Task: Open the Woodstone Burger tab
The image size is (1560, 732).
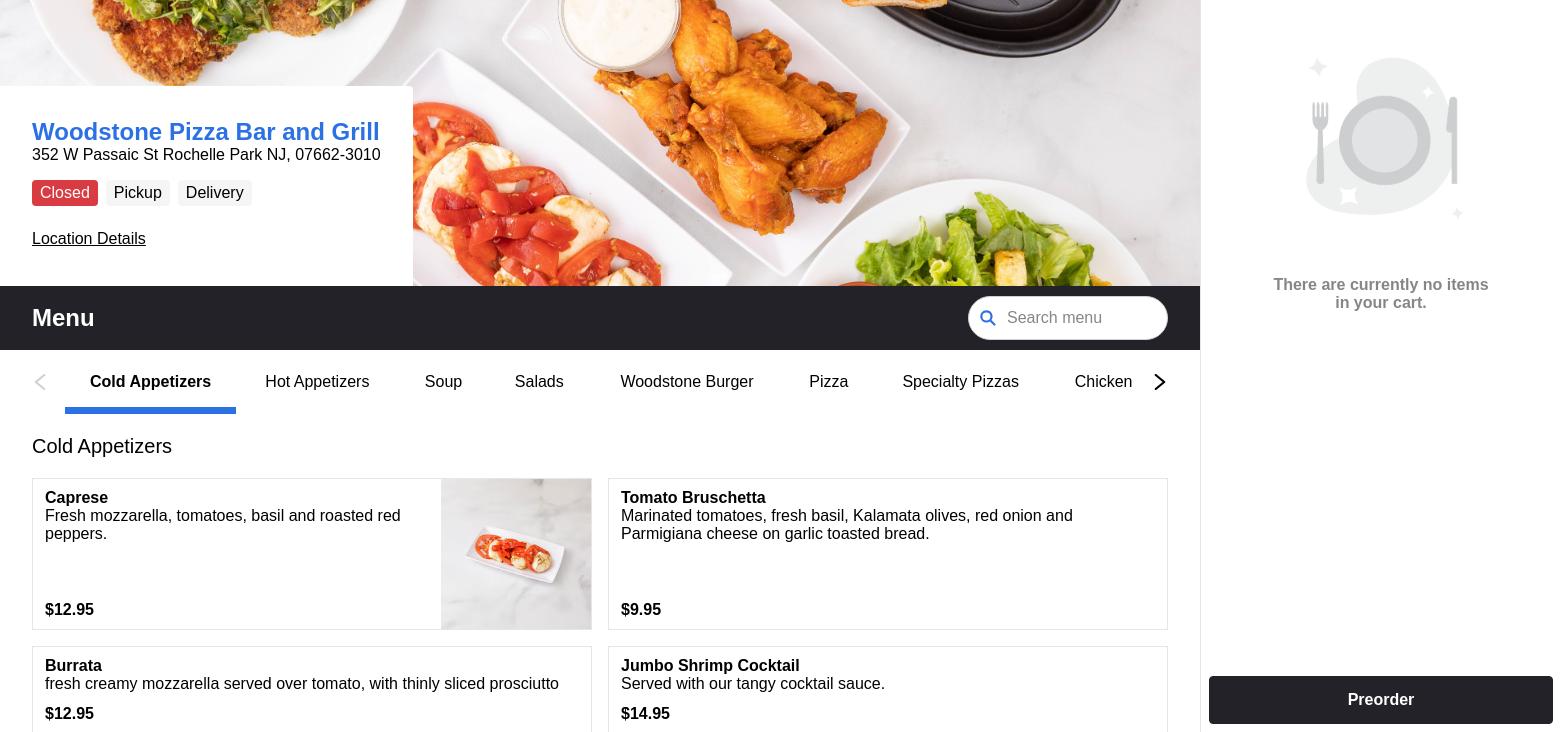Action: point(687,382)
